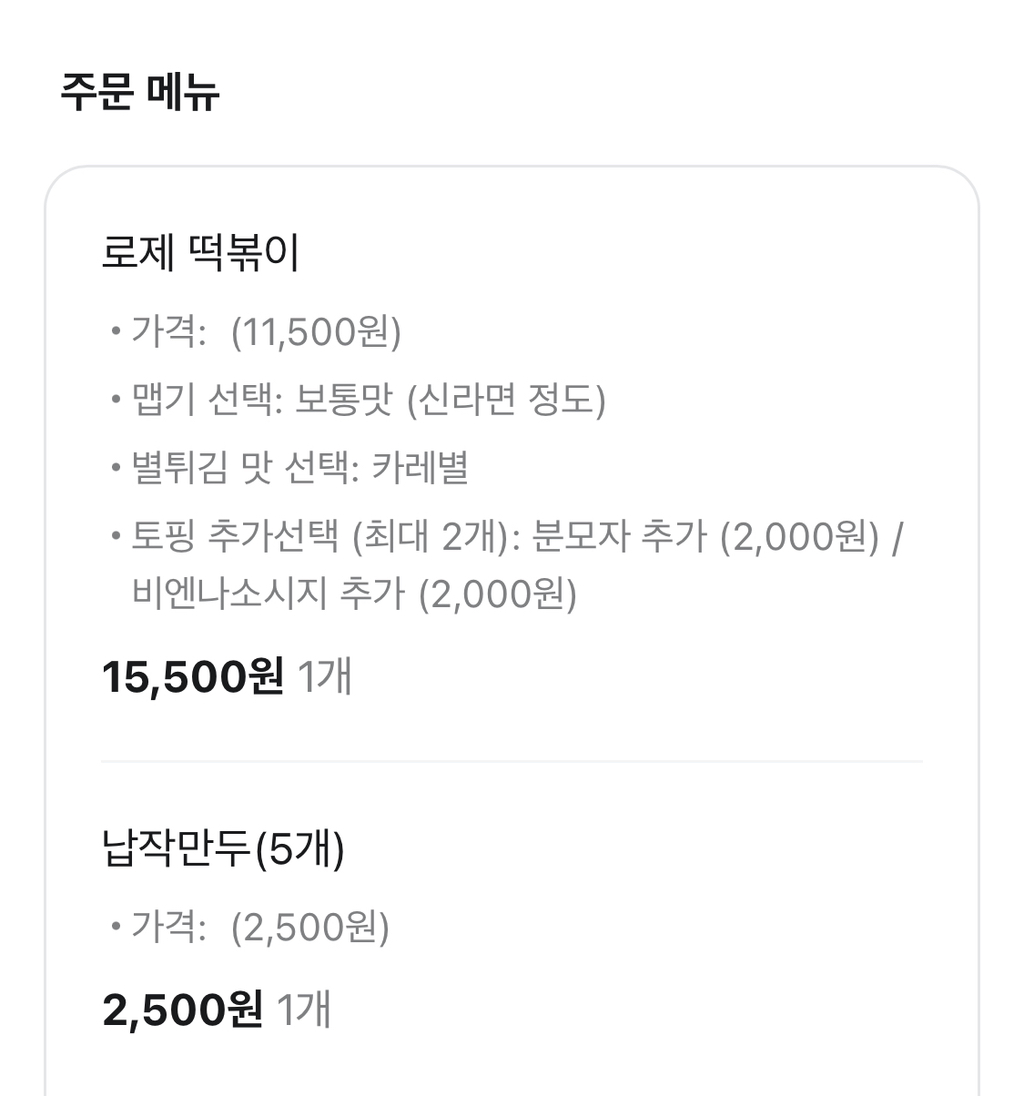Screen dimensions: 1024x1096
Task: Click the (2,500원) price in parentheses
Action: 310,929
